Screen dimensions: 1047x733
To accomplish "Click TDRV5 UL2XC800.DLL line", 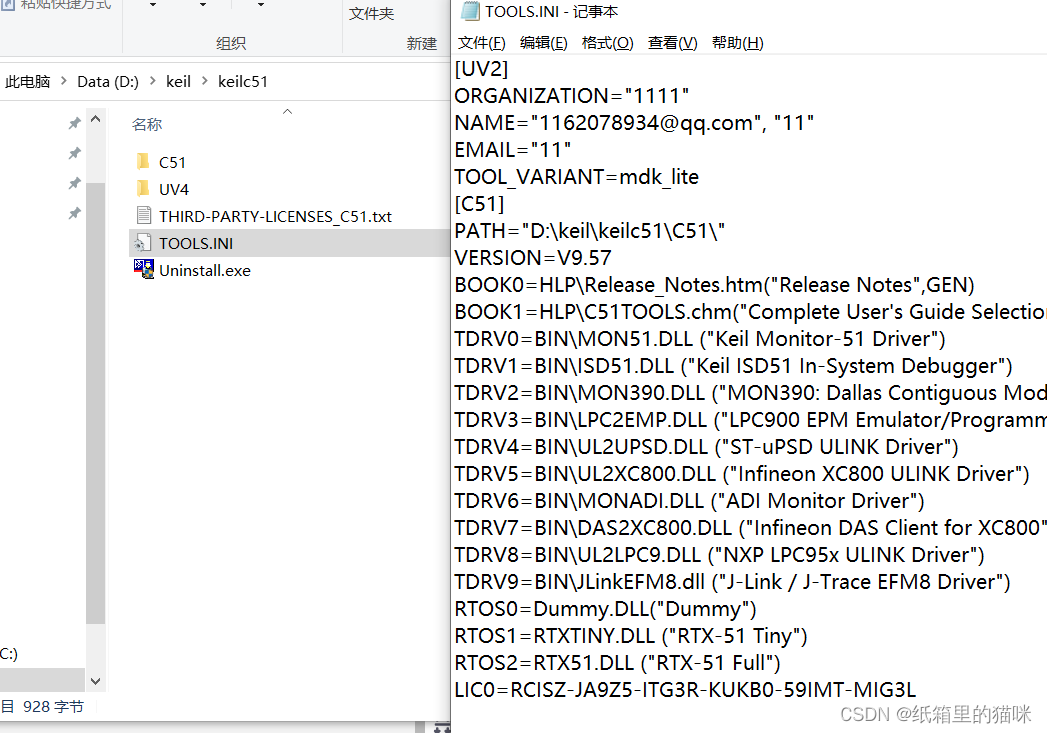I will coord(742,474).
